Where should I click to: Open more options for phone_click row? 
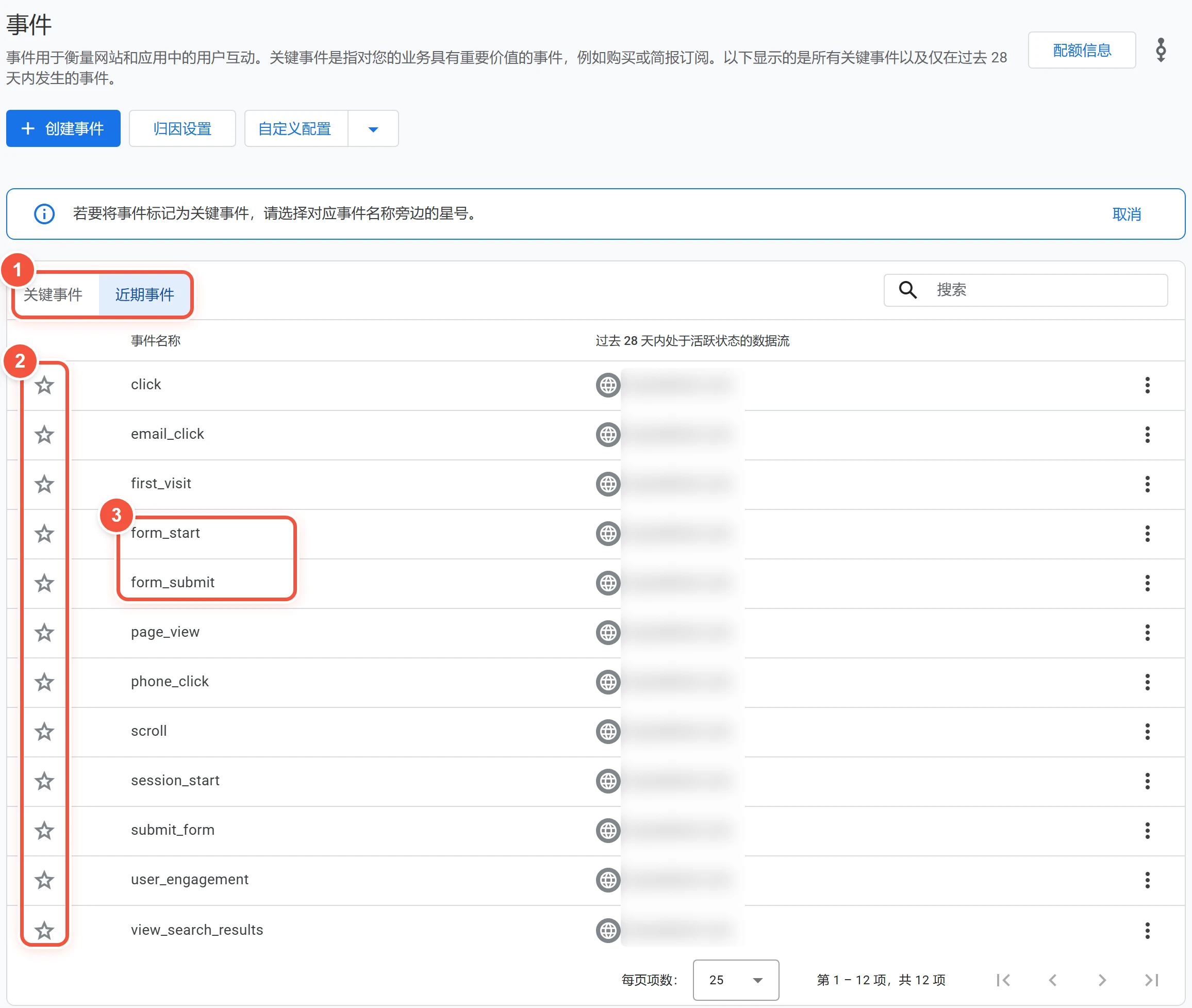(x=1147, y=682)
